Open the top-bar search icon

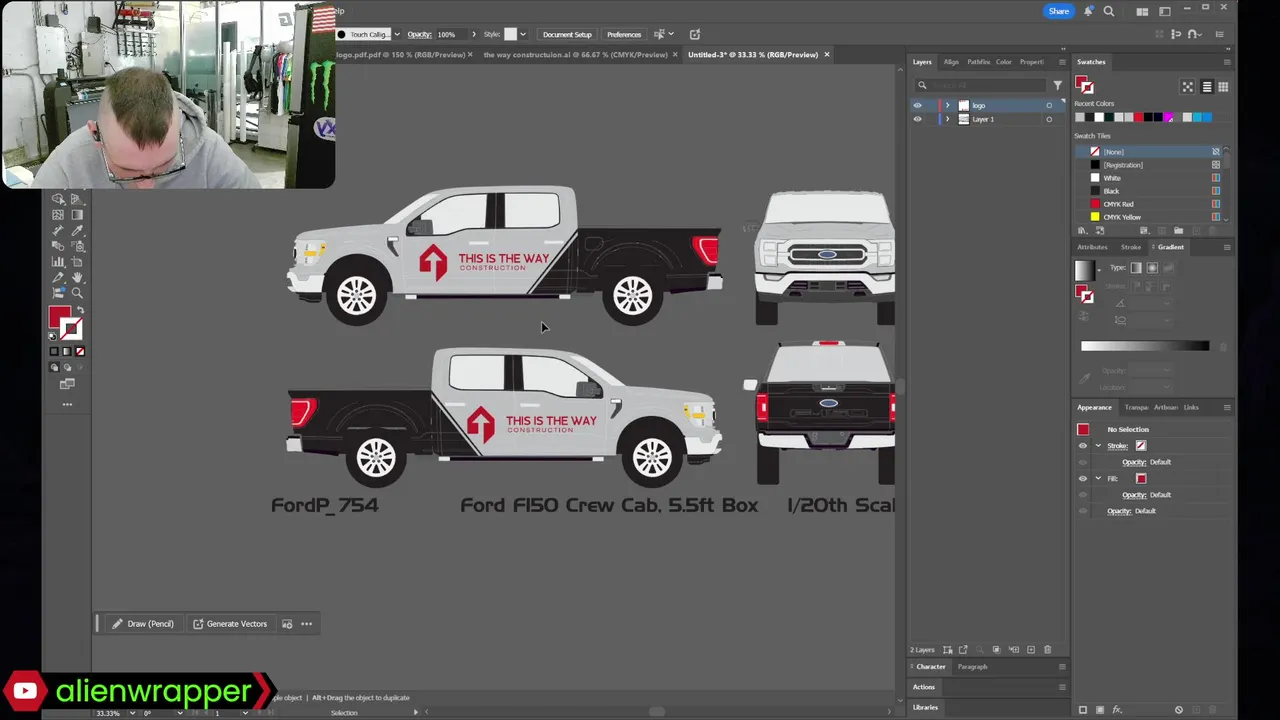click(x=1109, y=11)
